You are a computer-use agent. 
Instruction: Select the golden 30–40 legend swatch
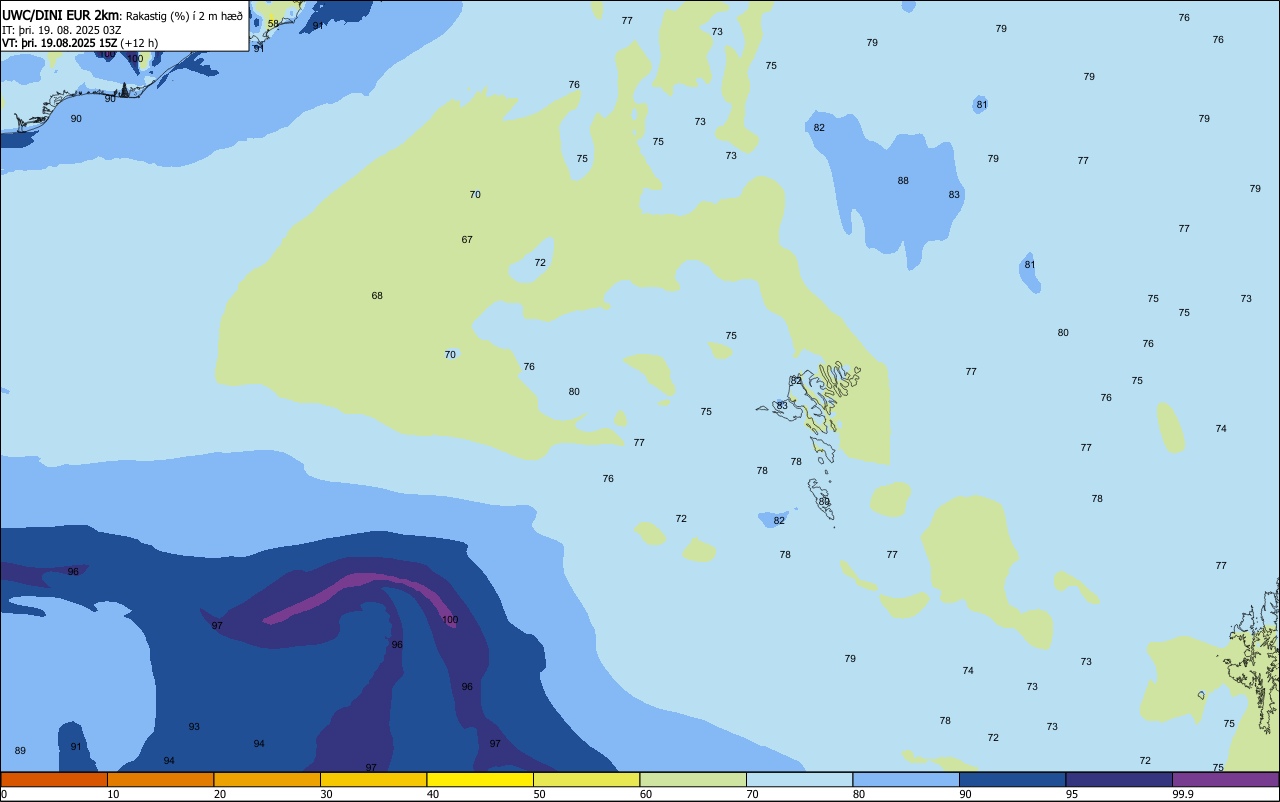coord(374,779)
